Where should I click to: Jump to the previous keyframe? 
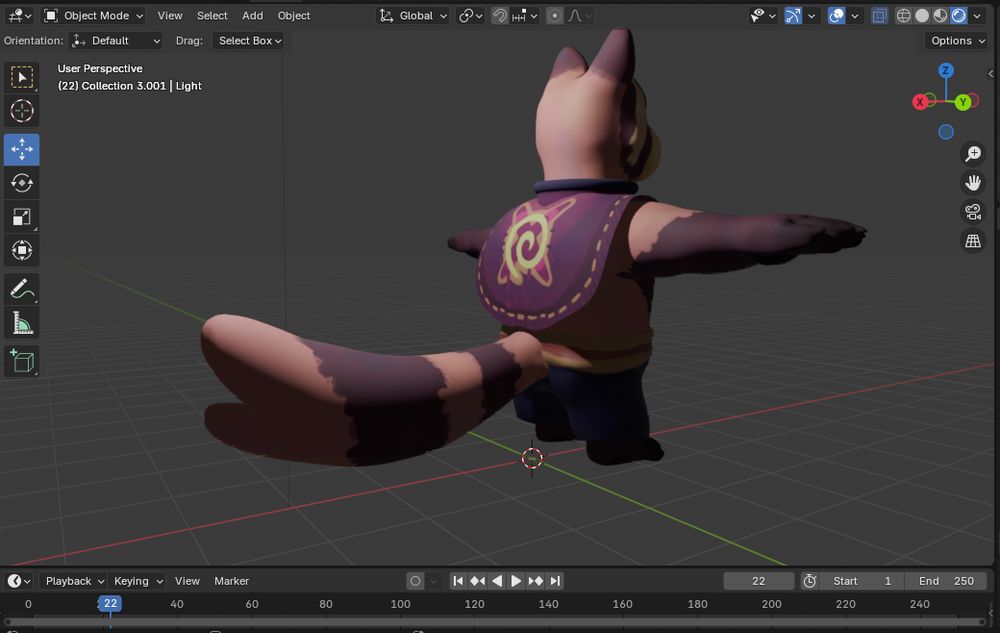(x=477, y=581)
